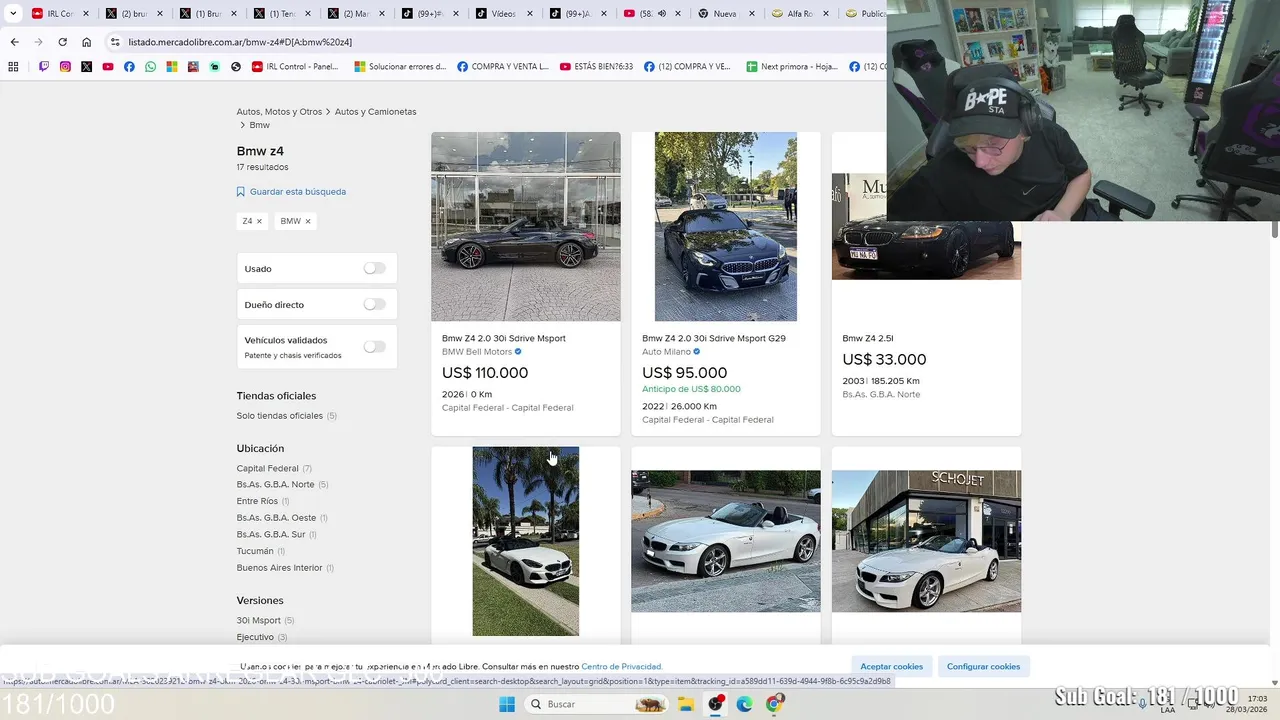Open Windows Start menu
The height and width of the screenshot is (720, 1280).
(x=507, y=704)
